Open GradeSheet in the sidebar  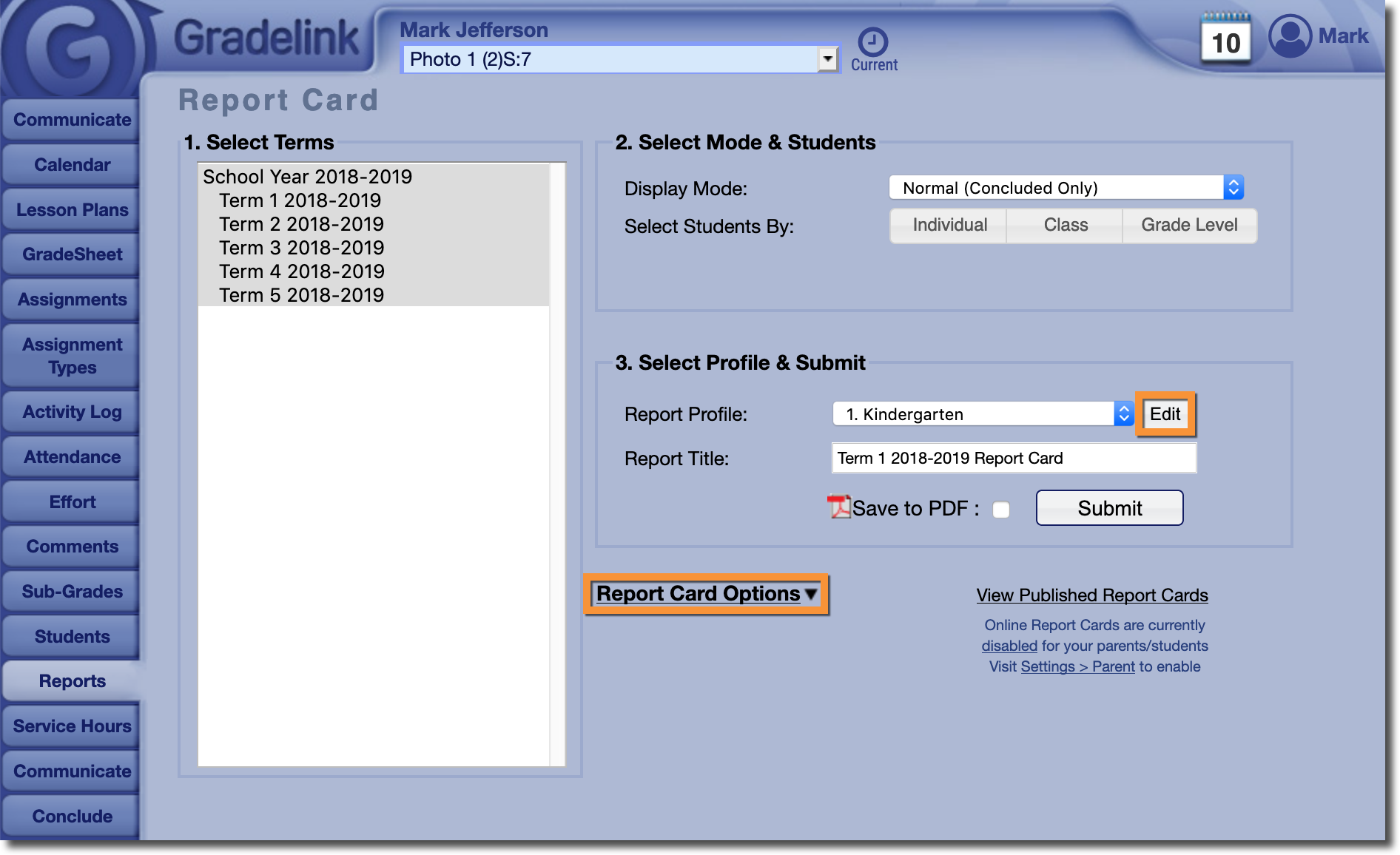click(x=72, y=254)
